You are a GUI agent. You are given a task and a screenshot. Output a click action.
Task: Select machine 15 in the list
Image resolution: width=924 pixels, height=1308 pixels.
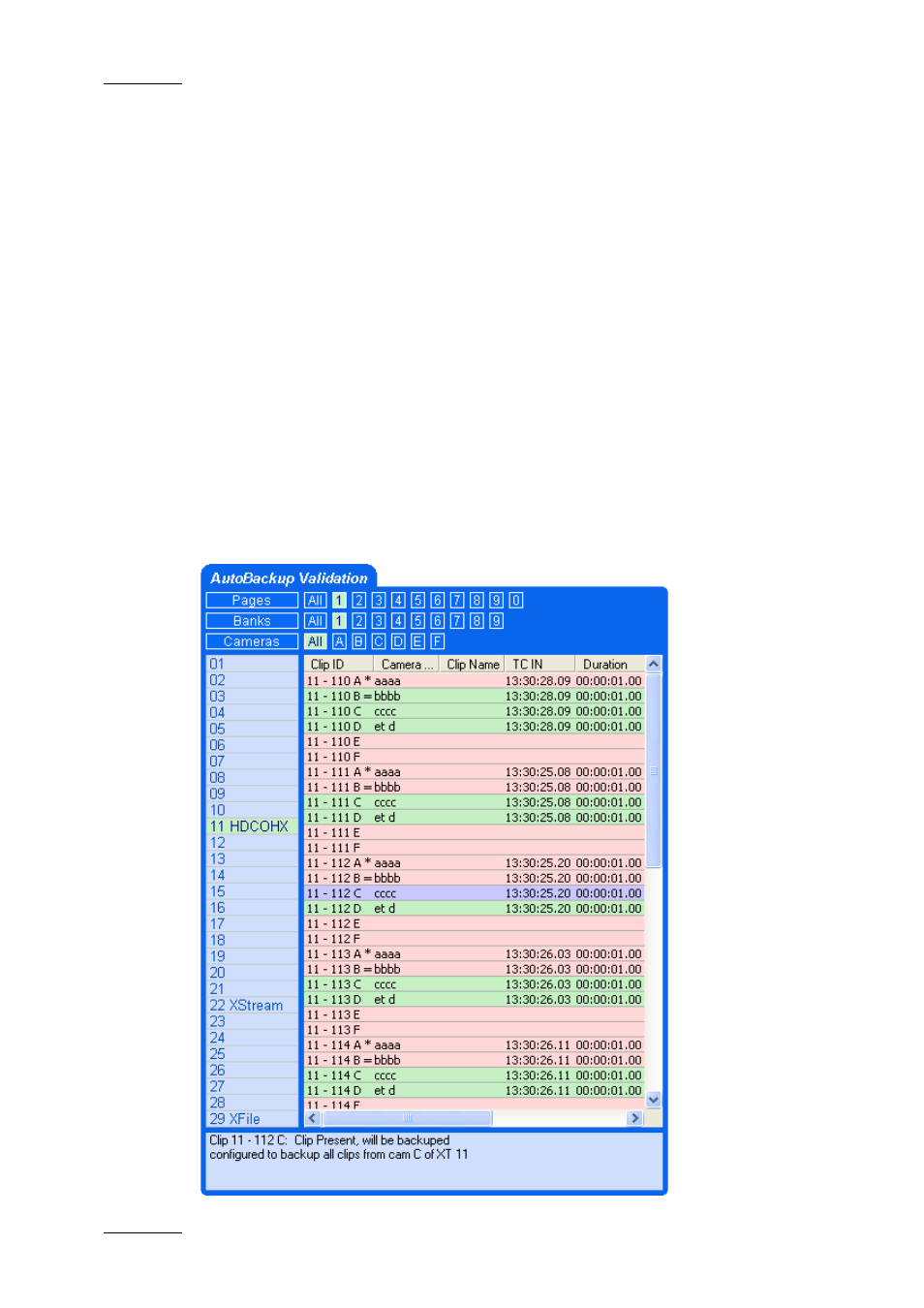tap(252, 891)
